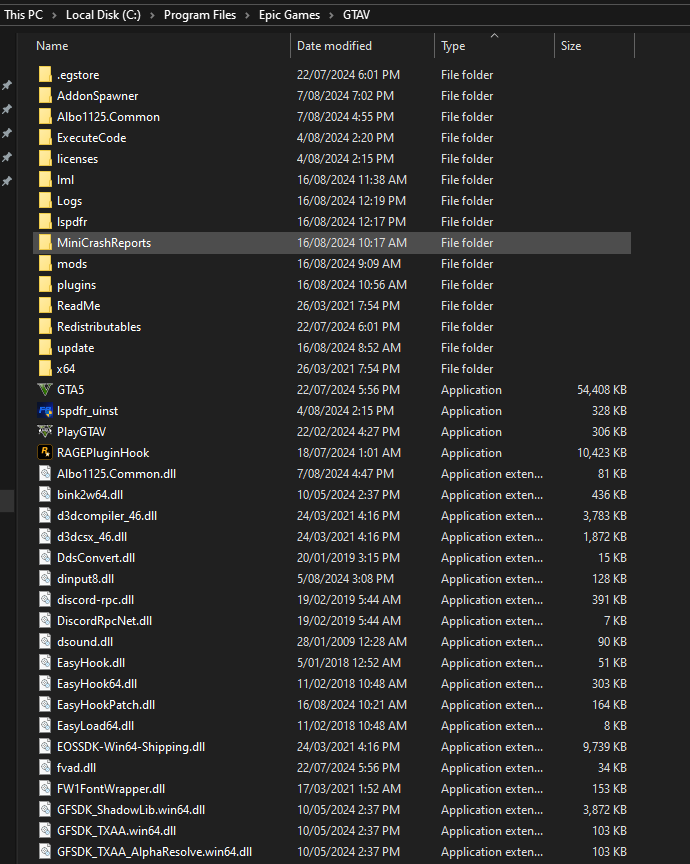Viewport: 690px width, 864px height.
Task: Select d3dcompiler_46.dll file name
Action: click(107, 516)
